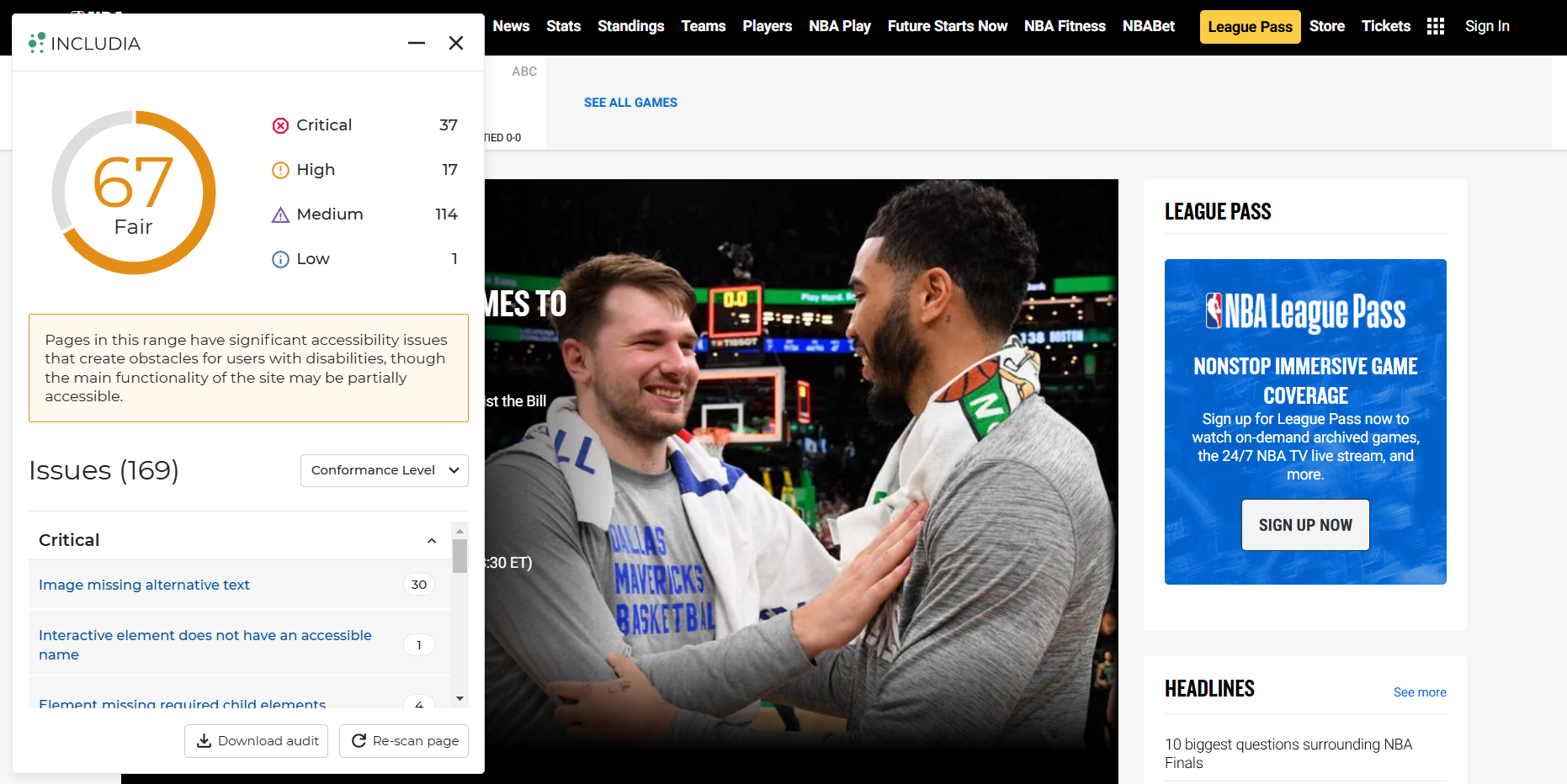Open Future Starts Now link
The height and width of the screenshot is (784, 1567).
tap(948, 26)
